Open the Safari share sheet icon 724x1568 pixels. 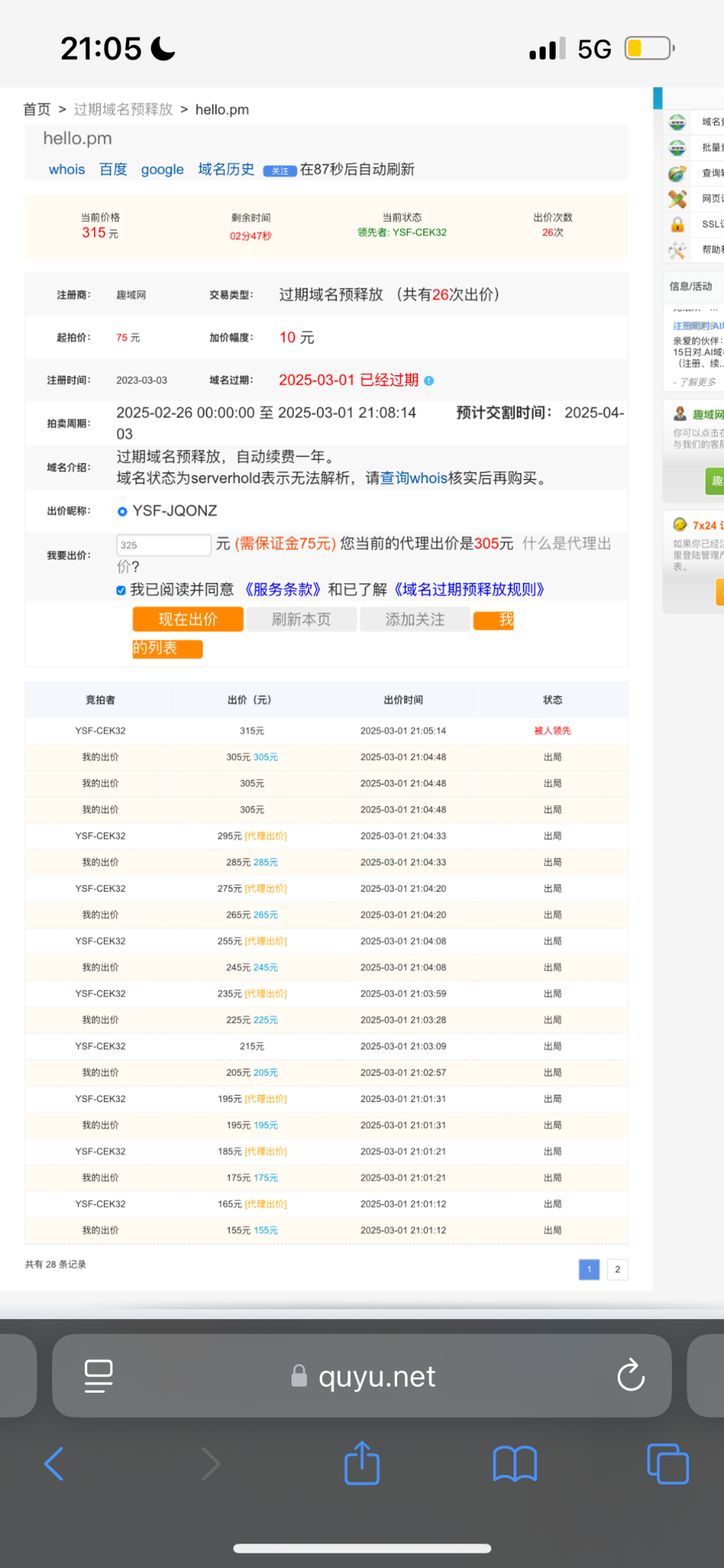362,1463
